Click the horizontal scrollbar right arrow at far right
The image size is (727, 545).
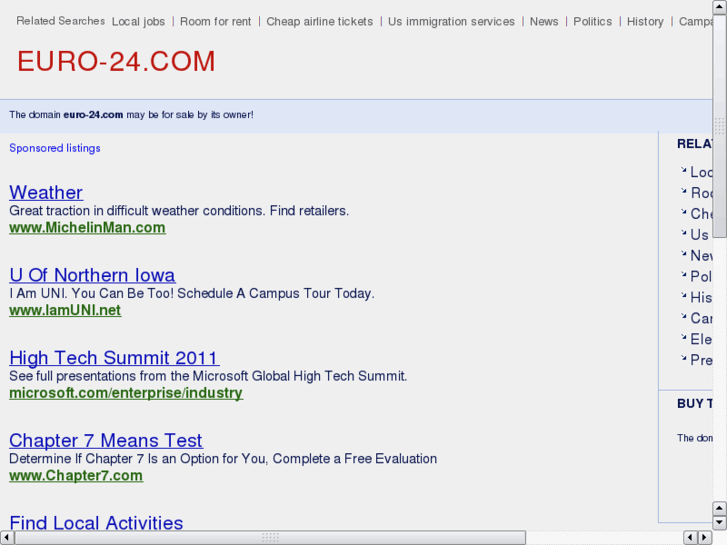[x=705, y=537]
